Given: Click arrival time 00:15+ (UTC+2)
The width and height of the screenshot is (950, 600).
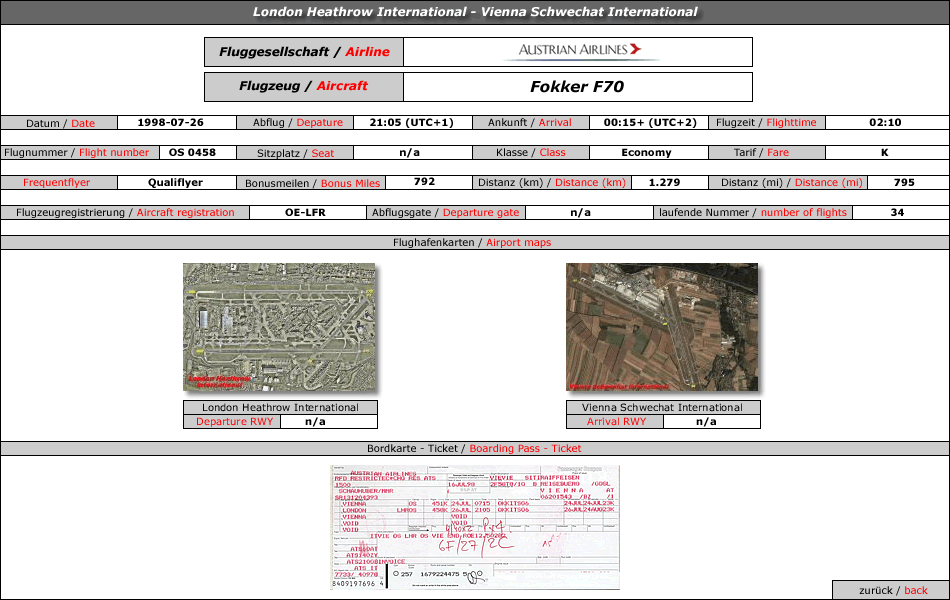Looking at the screenshot, I should coord(650,122).
